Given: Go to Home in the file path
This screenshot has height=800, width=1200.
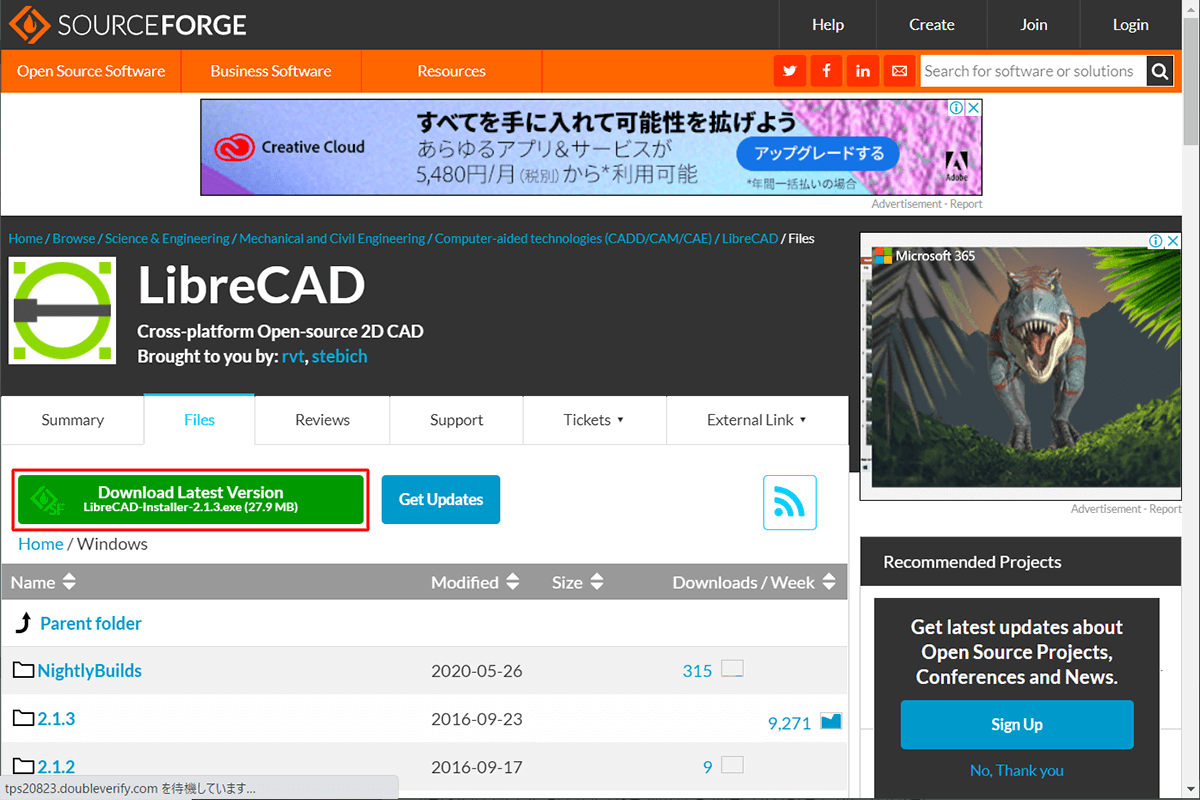Looking at the screenshot, I should point(41,544).
